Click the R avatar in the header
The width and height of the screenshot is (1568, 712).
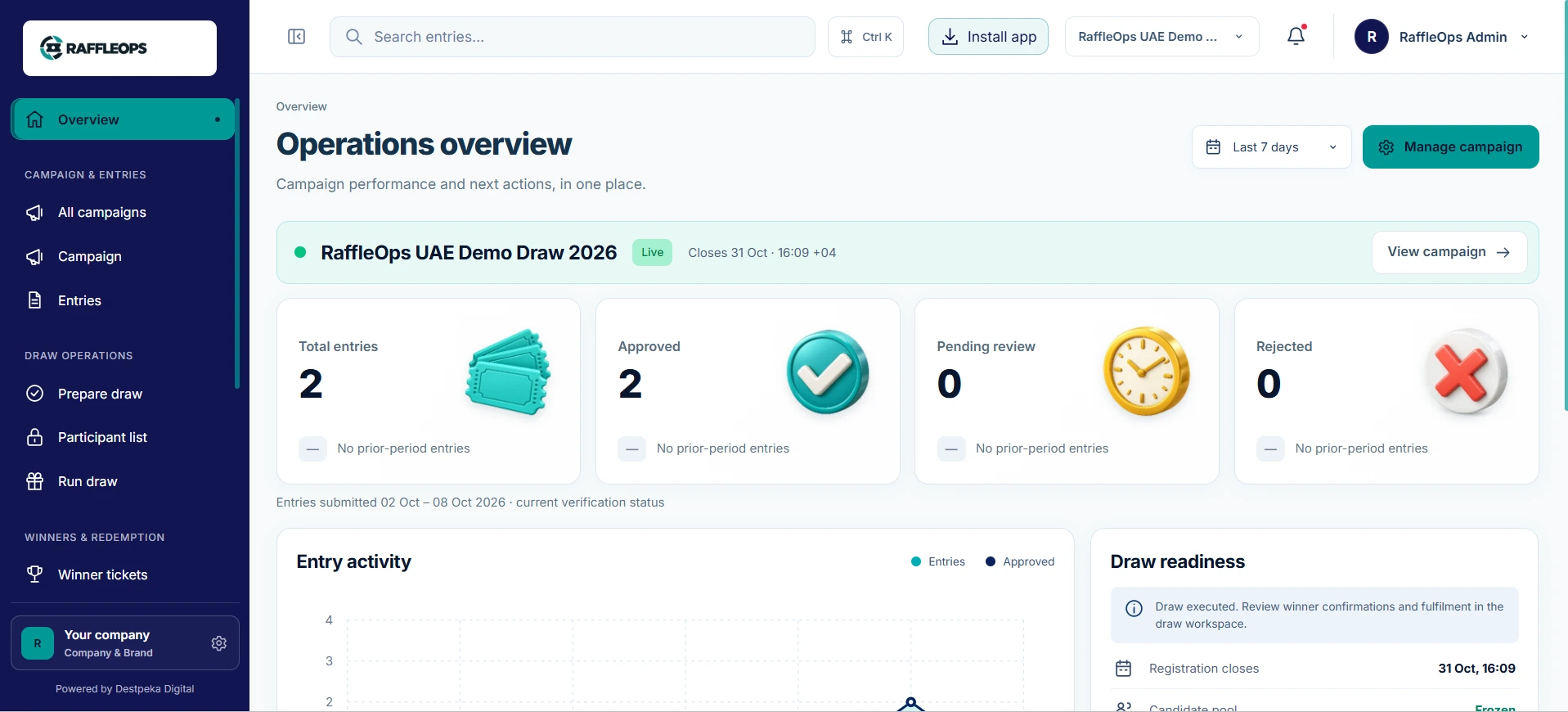pos(1371,37)
